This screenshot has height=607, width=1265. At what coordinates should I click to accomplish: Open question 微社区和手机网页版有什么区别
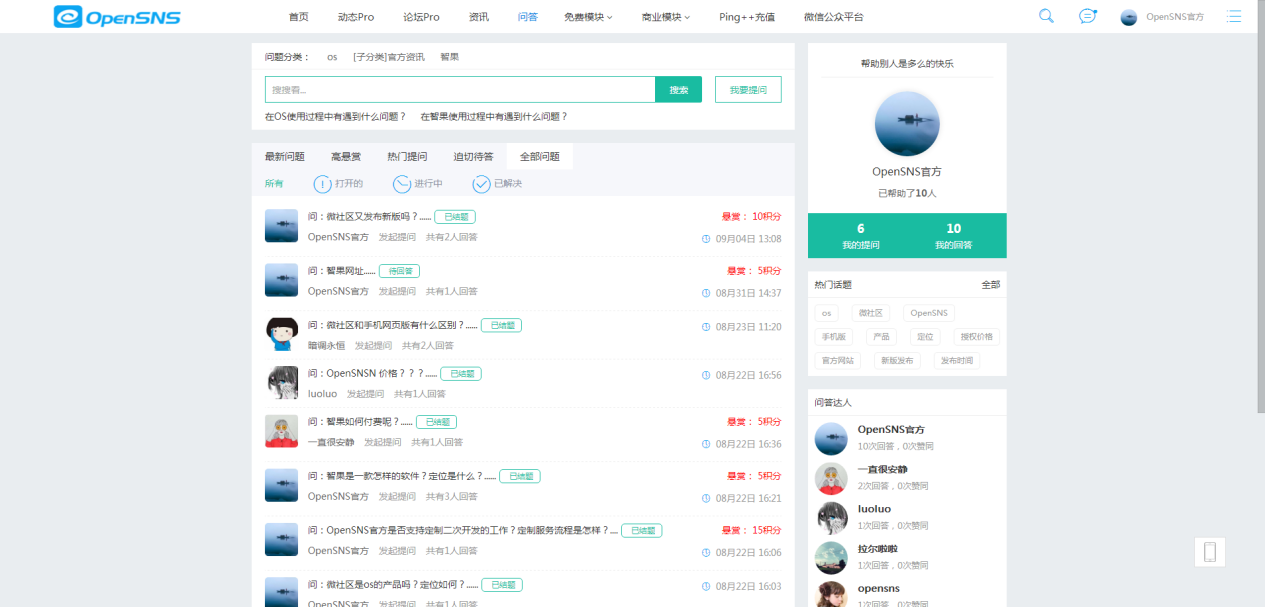[x=392, y=326]
